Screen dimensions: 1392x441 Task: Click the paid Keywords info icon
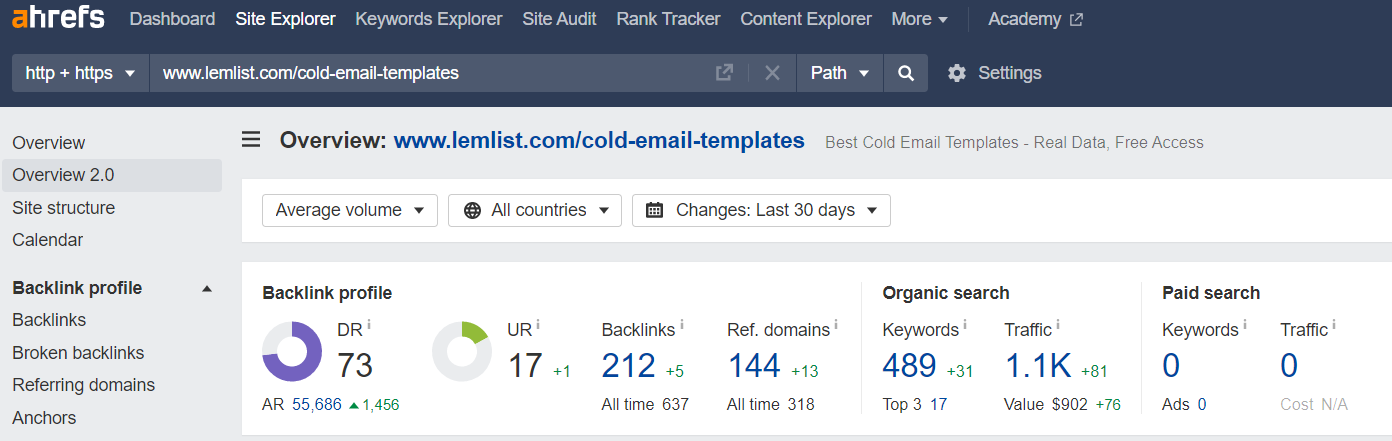(x=1245, y=325)
